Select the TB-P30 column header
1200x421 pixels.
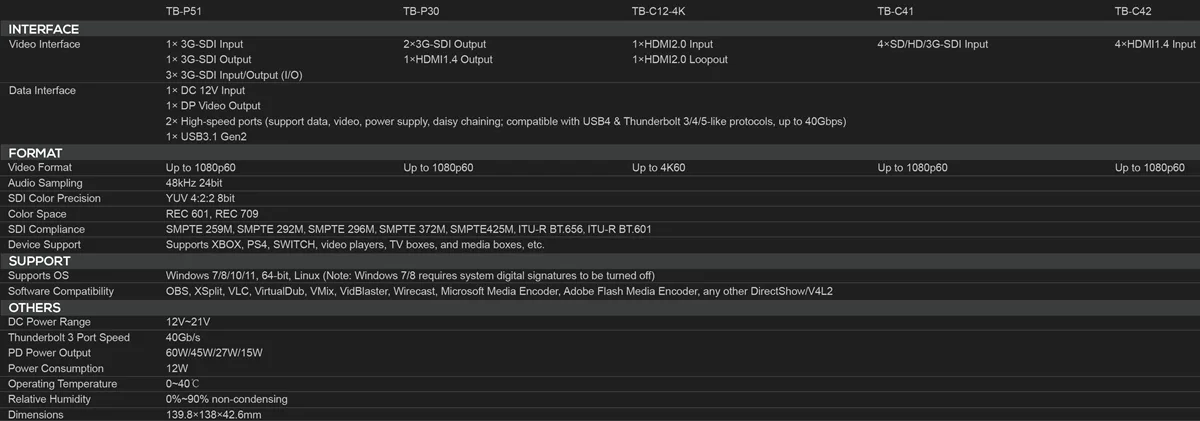pyautogui.click(x=423, y=11)
